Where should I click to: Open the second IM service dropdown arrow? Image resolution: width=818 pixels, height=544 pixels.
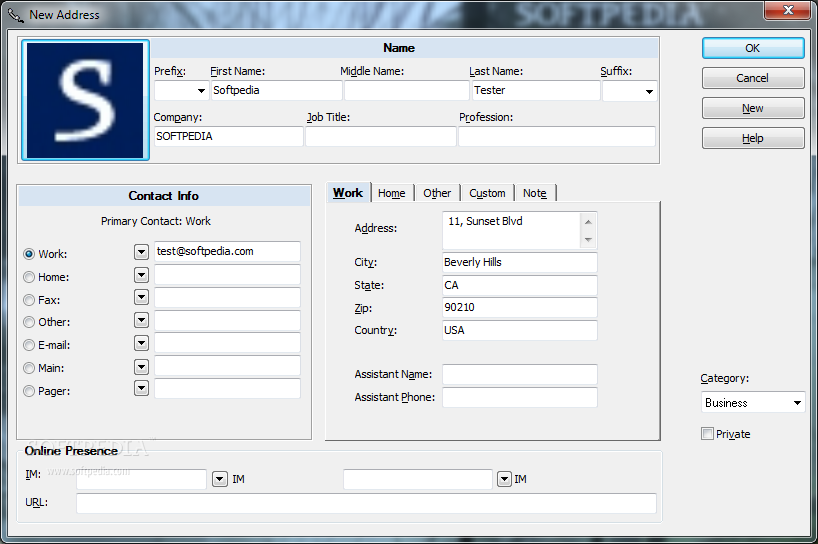504,479
